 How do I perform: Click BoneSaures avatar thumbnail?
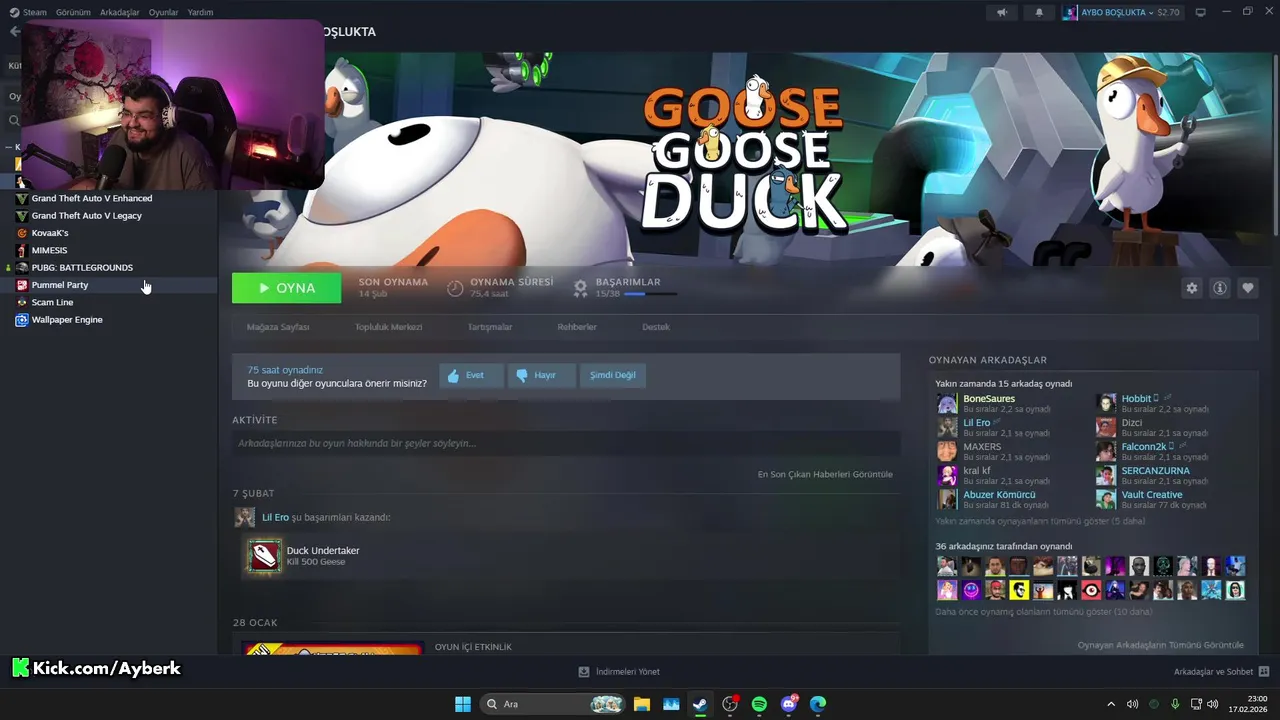[946, 403]
